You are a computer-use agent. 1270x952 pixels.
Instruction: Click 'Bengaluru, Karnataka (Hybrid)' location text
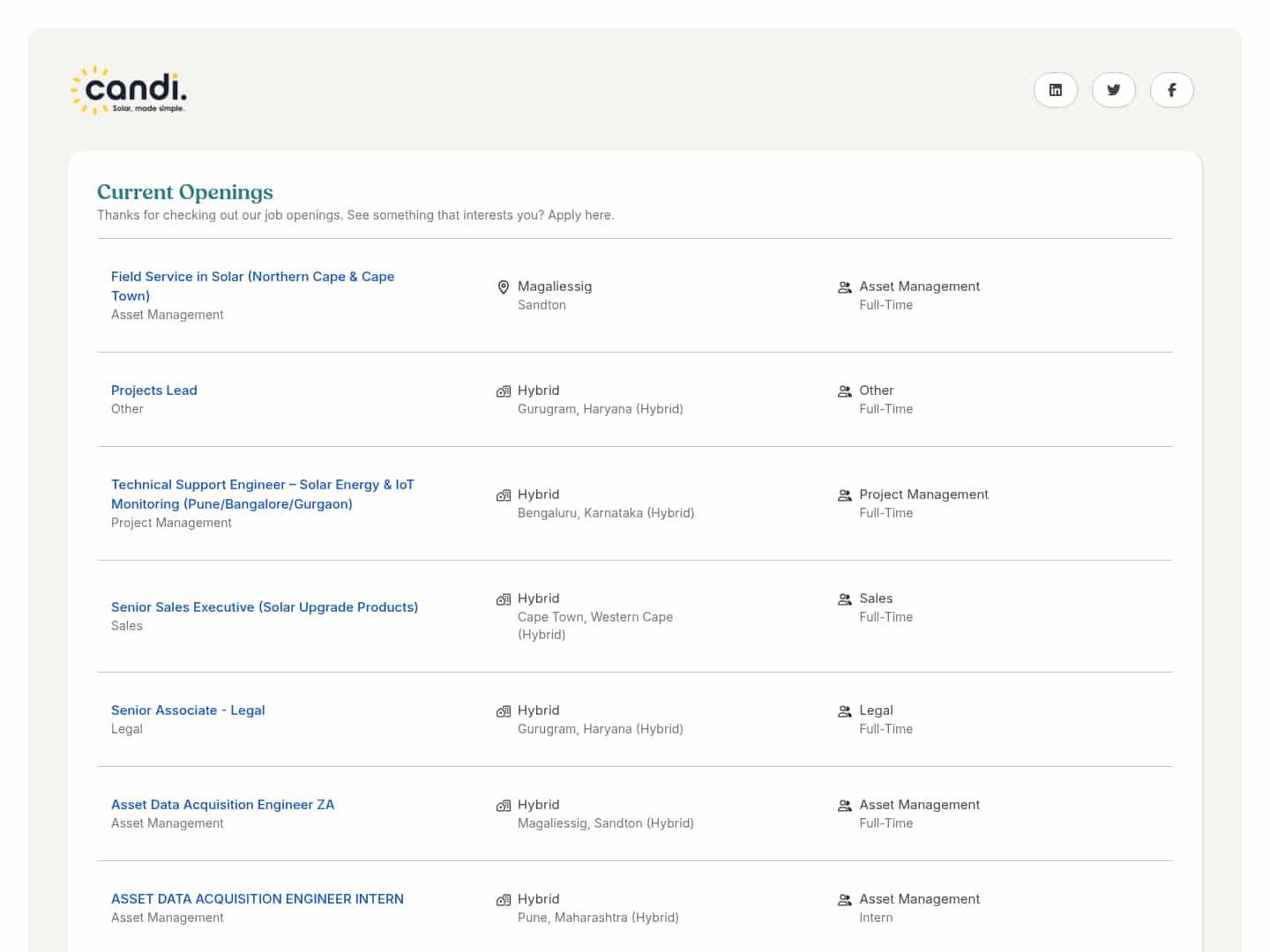pyautogui.click(x=606, y=513)
